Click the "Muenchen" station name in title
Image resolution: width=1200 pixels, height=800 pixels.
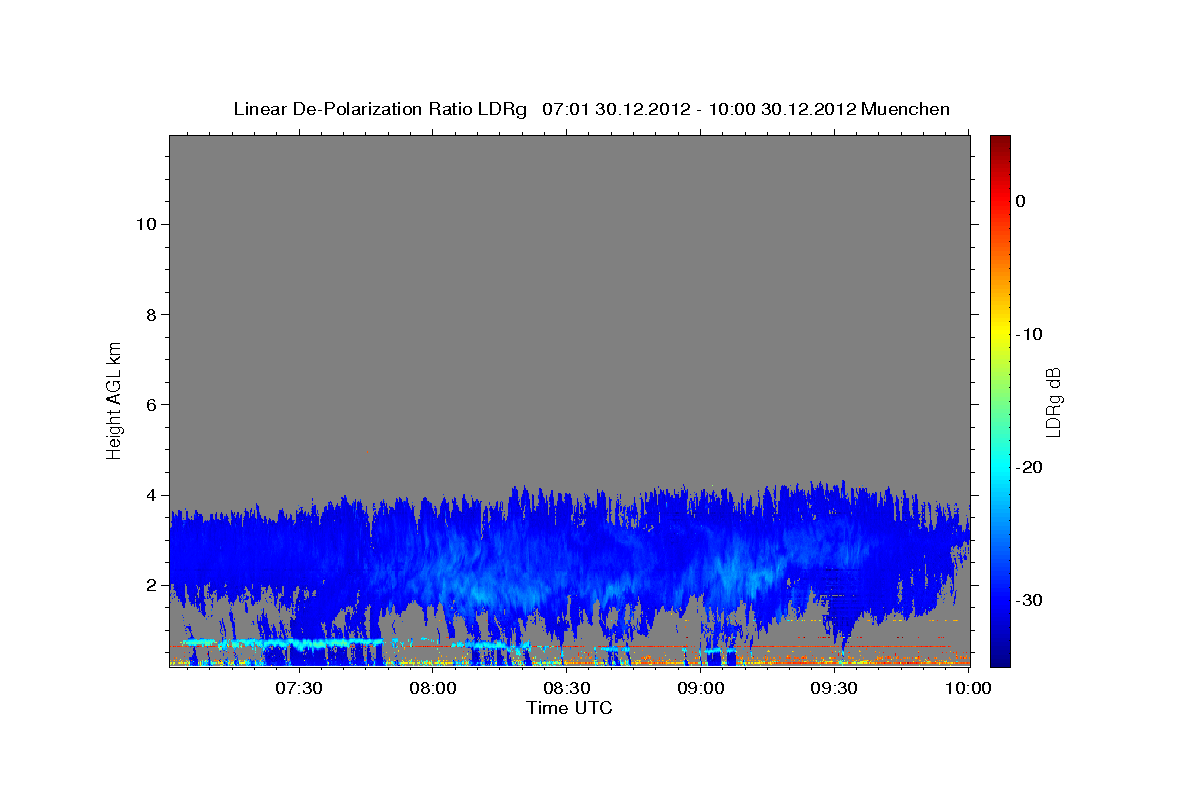coord(906,109)
